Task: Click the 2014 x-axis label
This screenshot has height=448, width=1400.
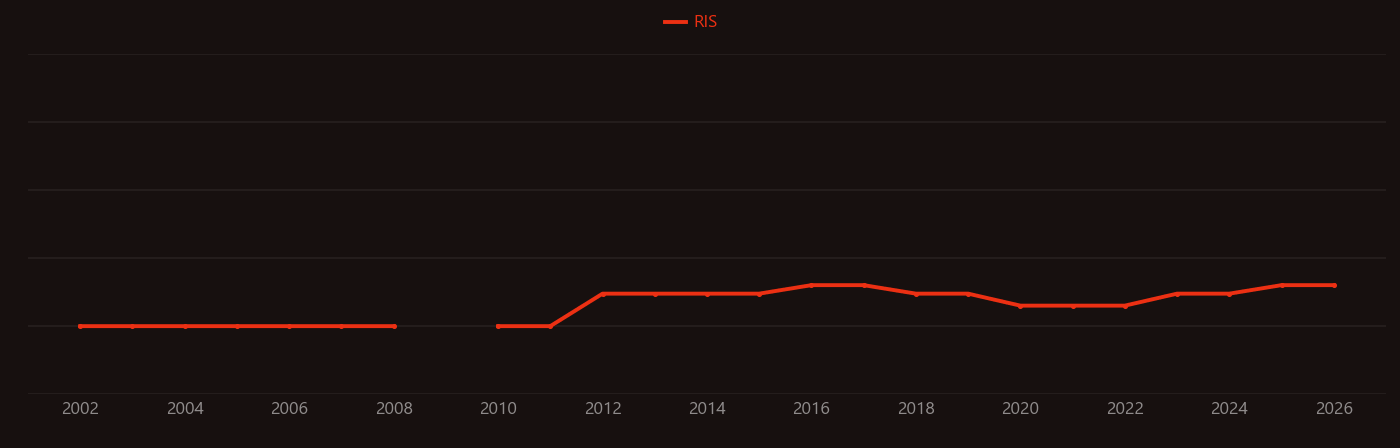Action: (x=707, y=409)
